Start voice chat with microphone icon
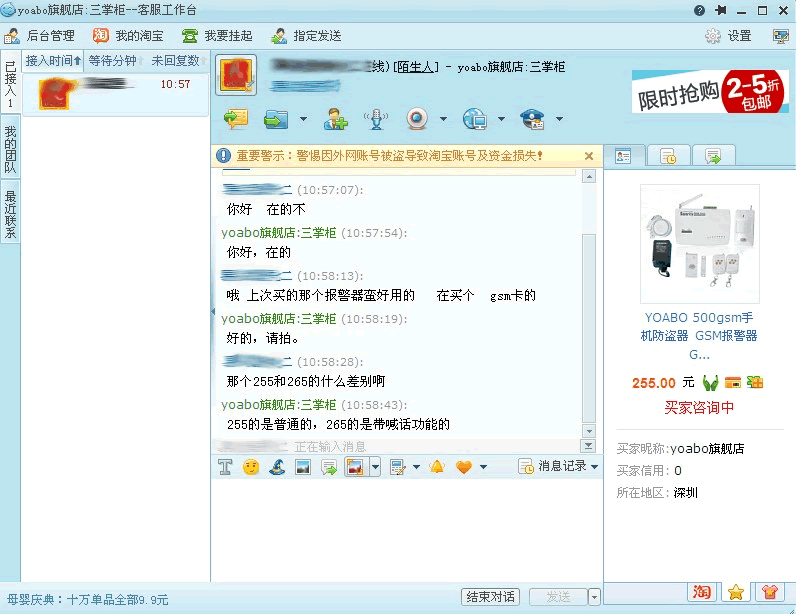Screen dimensions: 796x614 coord(376,119)
